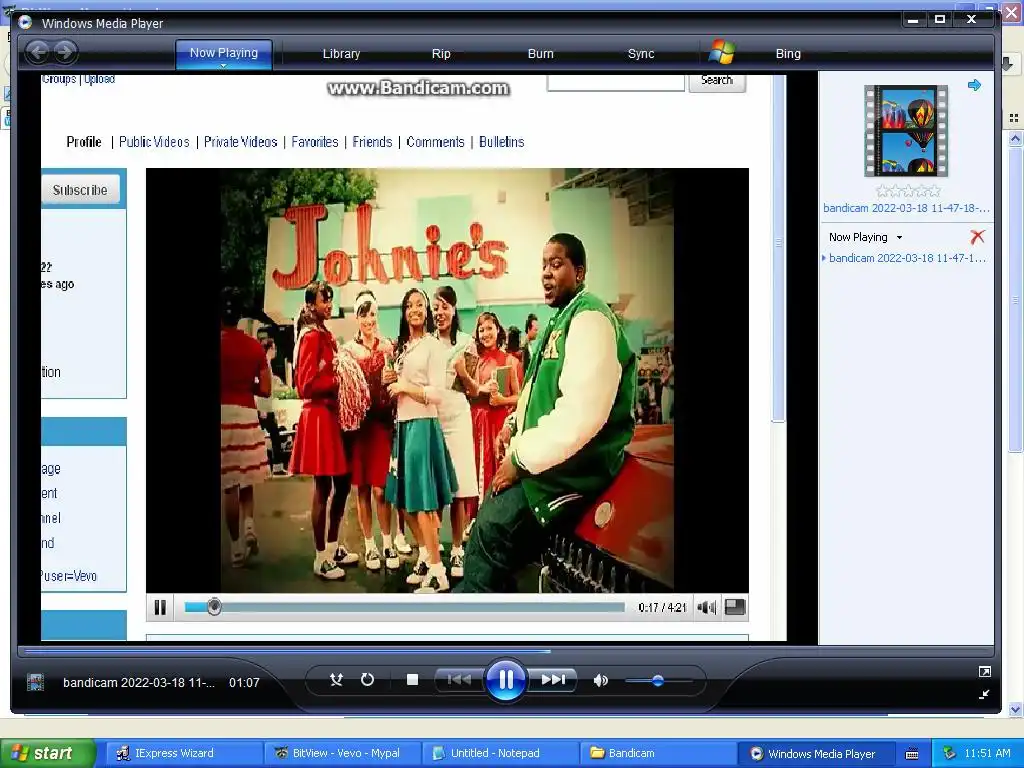The height and width of the screenshot is (768, 1024).
Task: Click the website search input field
Action: (616, 82)
